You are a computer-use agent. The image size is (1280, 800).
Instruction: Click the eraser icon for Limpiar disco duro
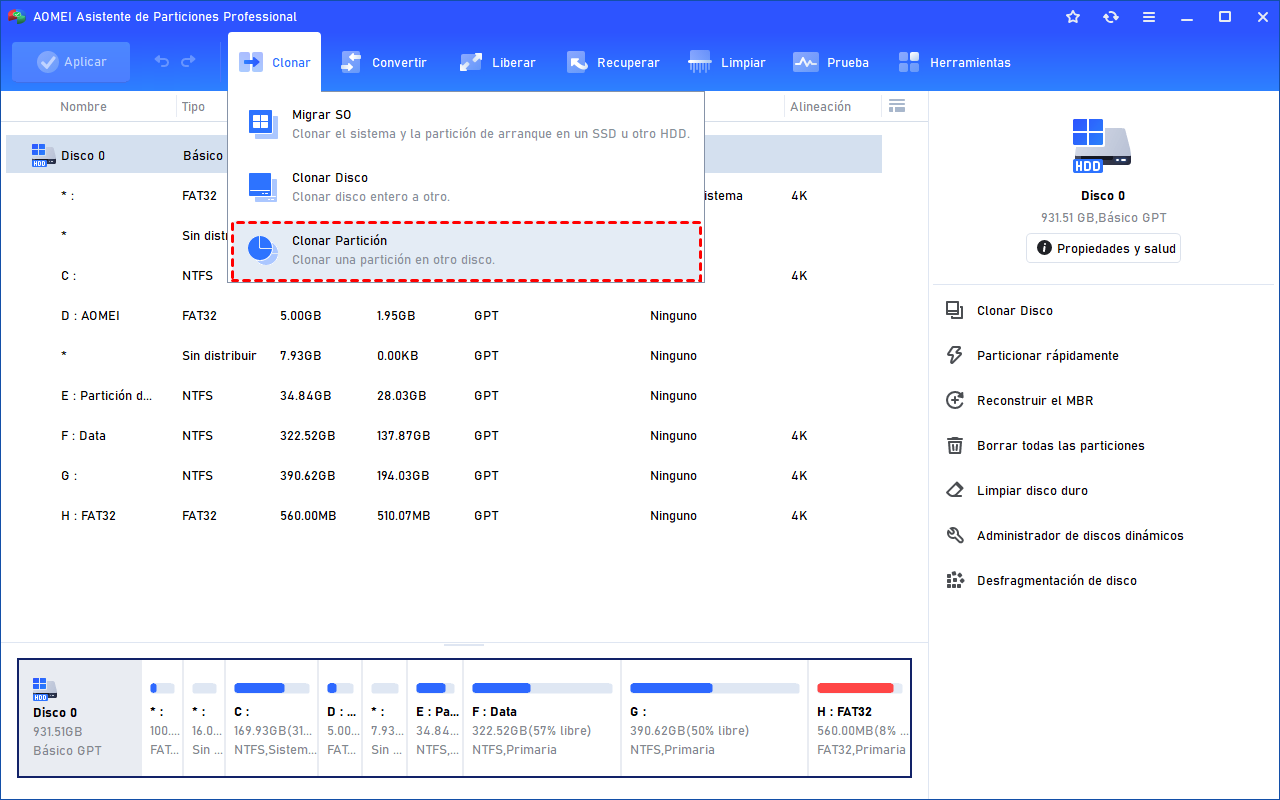coord(955,491)
